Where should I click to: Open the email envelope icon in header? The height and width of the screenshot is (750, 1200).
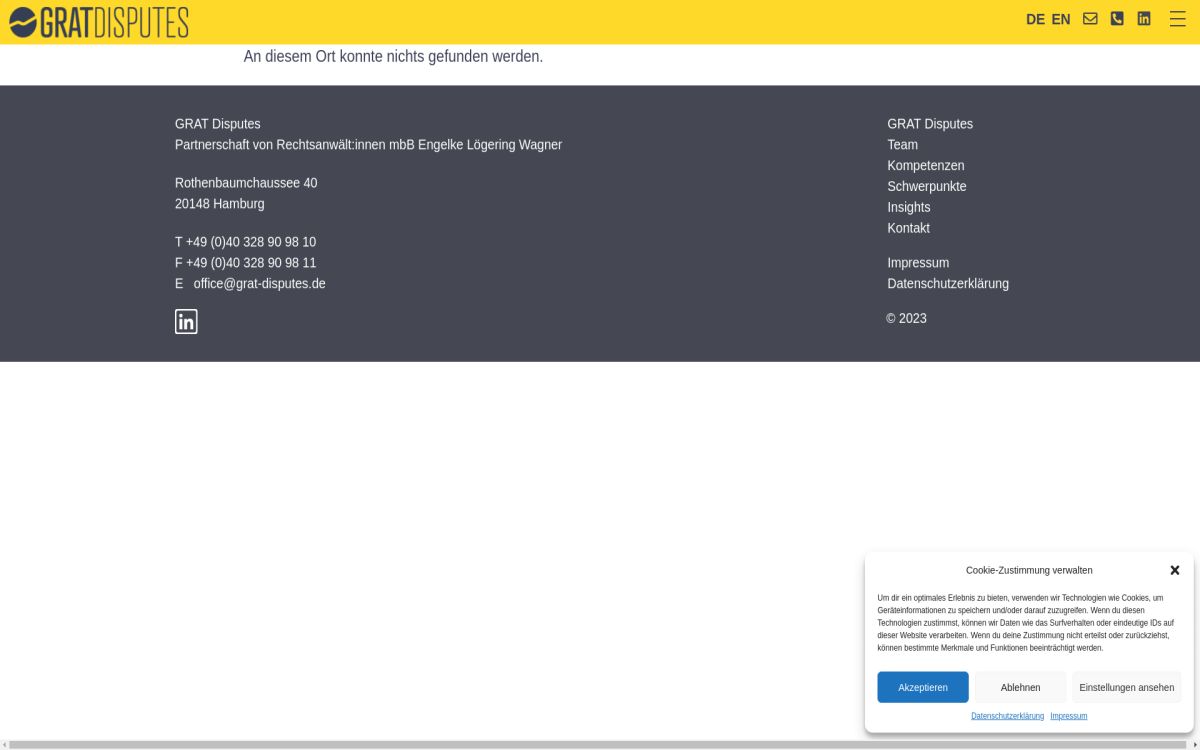1090,19
